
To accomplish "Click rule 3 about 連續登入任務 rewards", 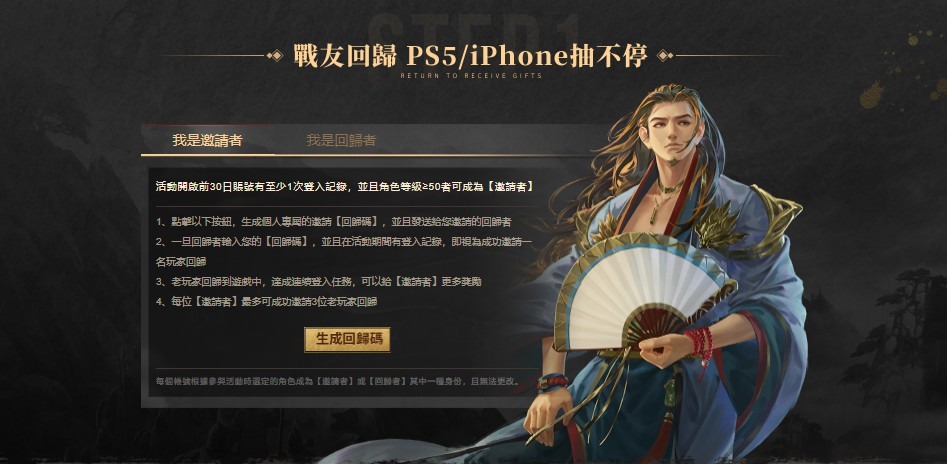I will click(x=318, y=282).
